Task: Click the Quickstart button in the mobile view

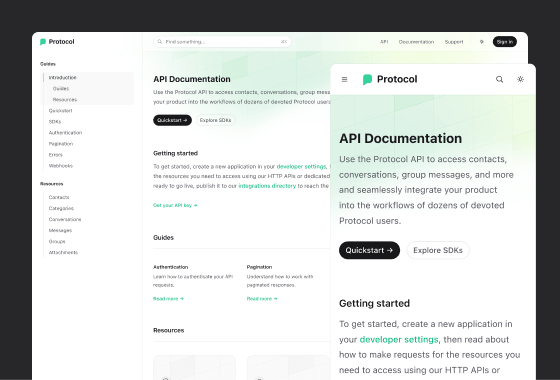Action: [369, 250]
